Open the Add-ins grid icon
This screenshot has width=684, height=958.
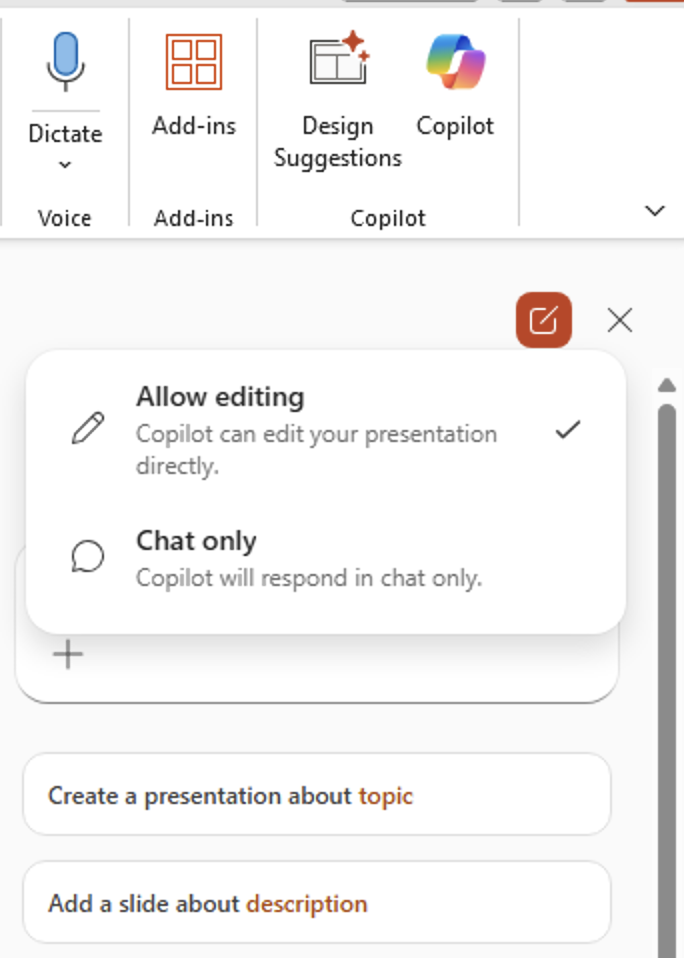tap(193, 62)
